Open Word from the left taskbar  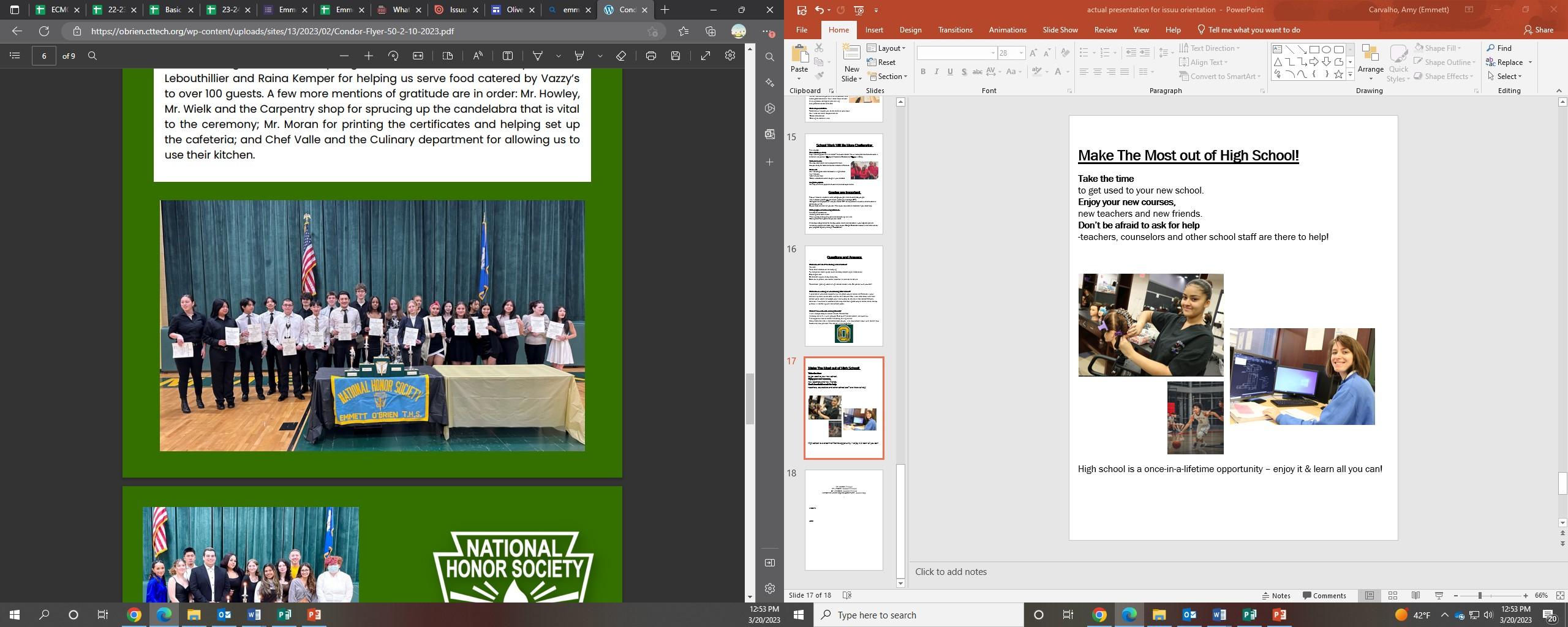(254, 615)
